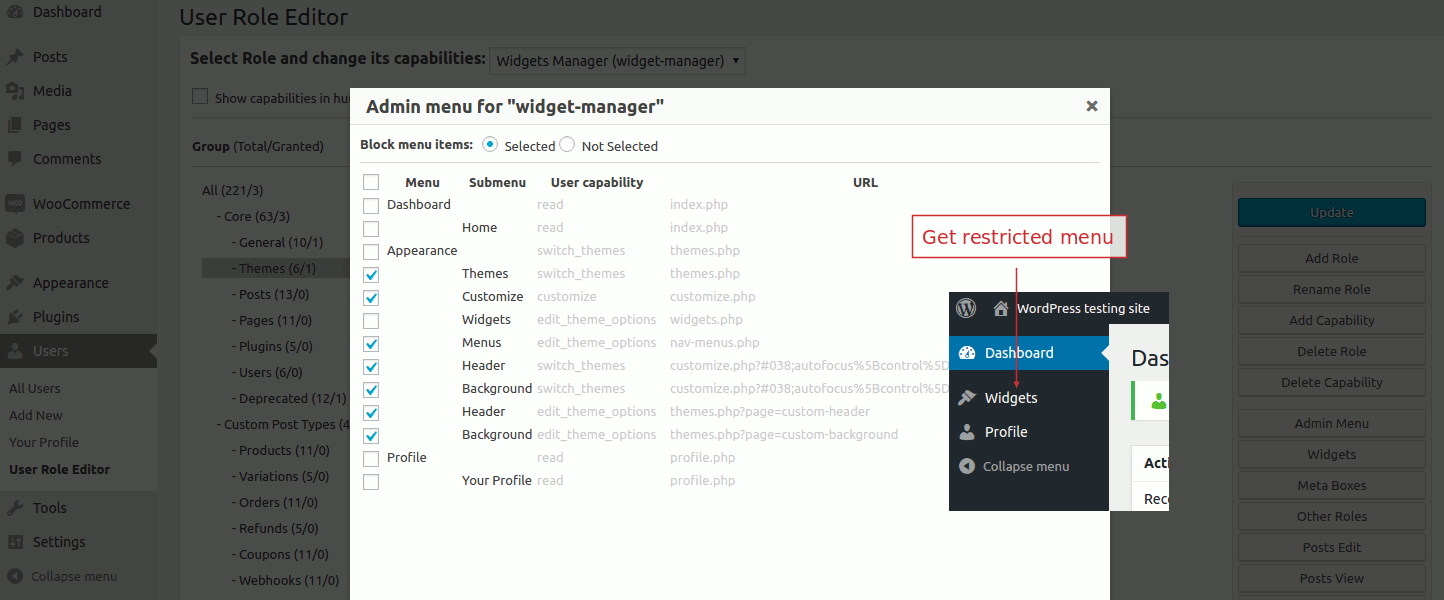1444x600 pixels.
Task: Open Your Profile item in Users submenu
Action: click(x=44, y=442)
